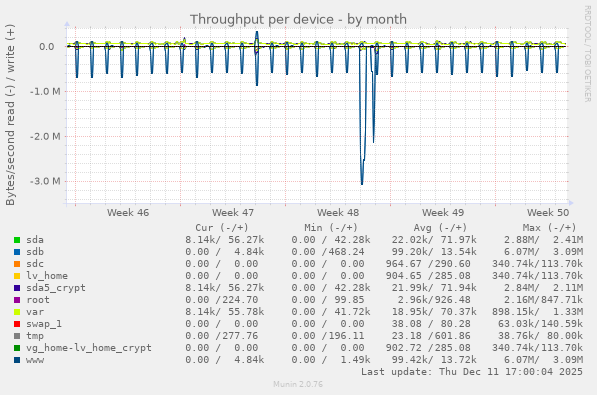Click the 'Week 49' axis label

(443, 213)
